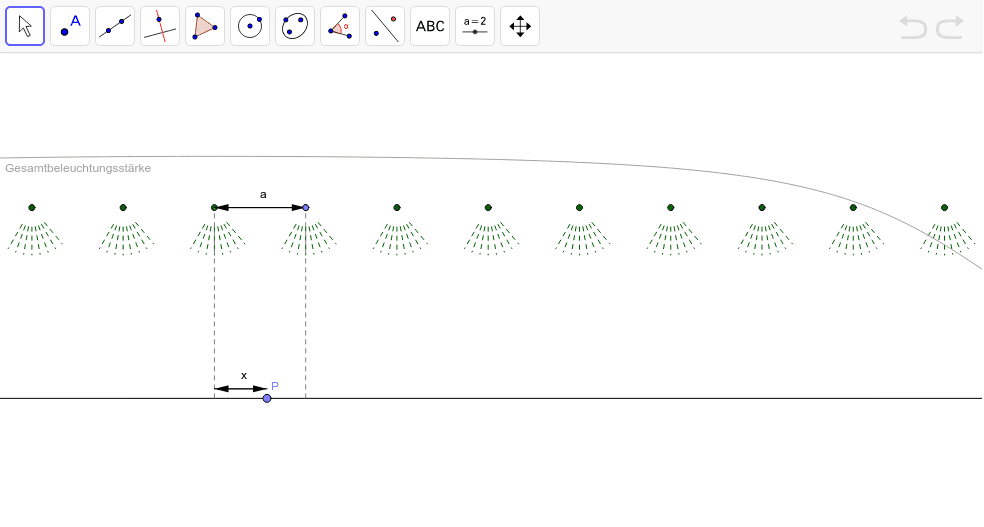Select the a=2 Slider tool
The image size is (984, 527).
[x=475, y=26]
